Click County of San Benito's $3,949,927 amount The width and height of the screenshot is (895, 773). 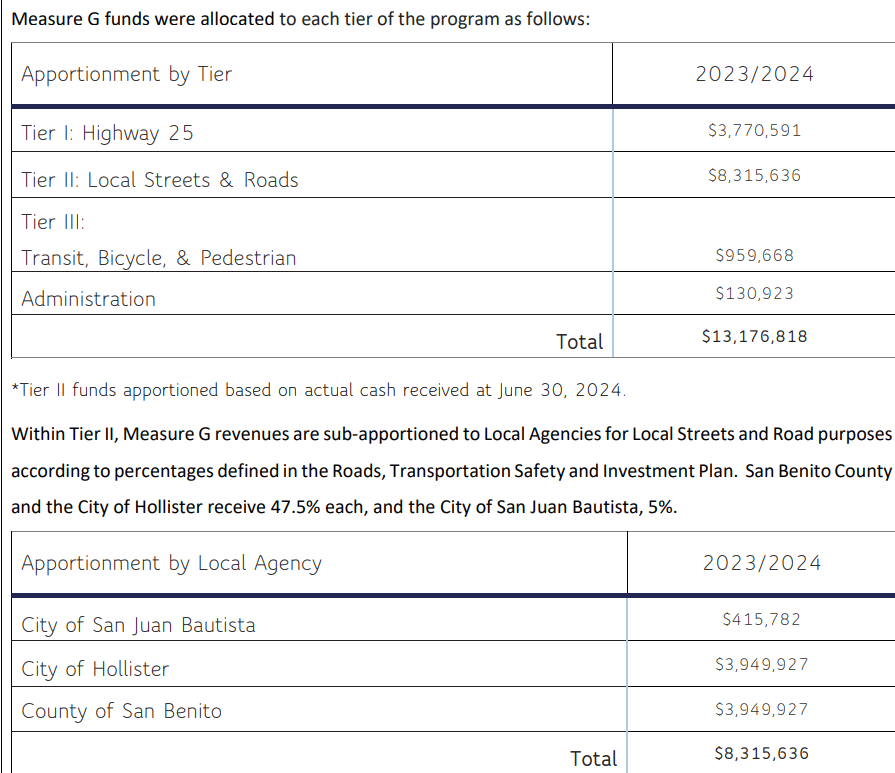coord(761,710)
